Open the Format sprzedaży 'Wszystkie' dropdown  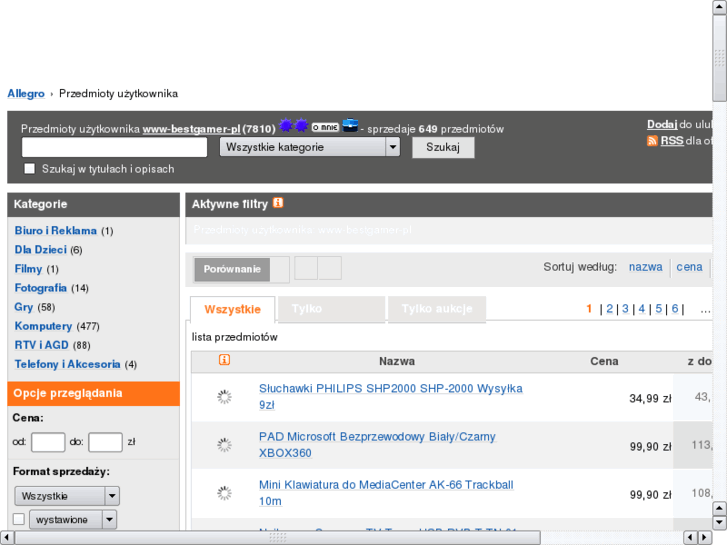(x=67, y=496)
